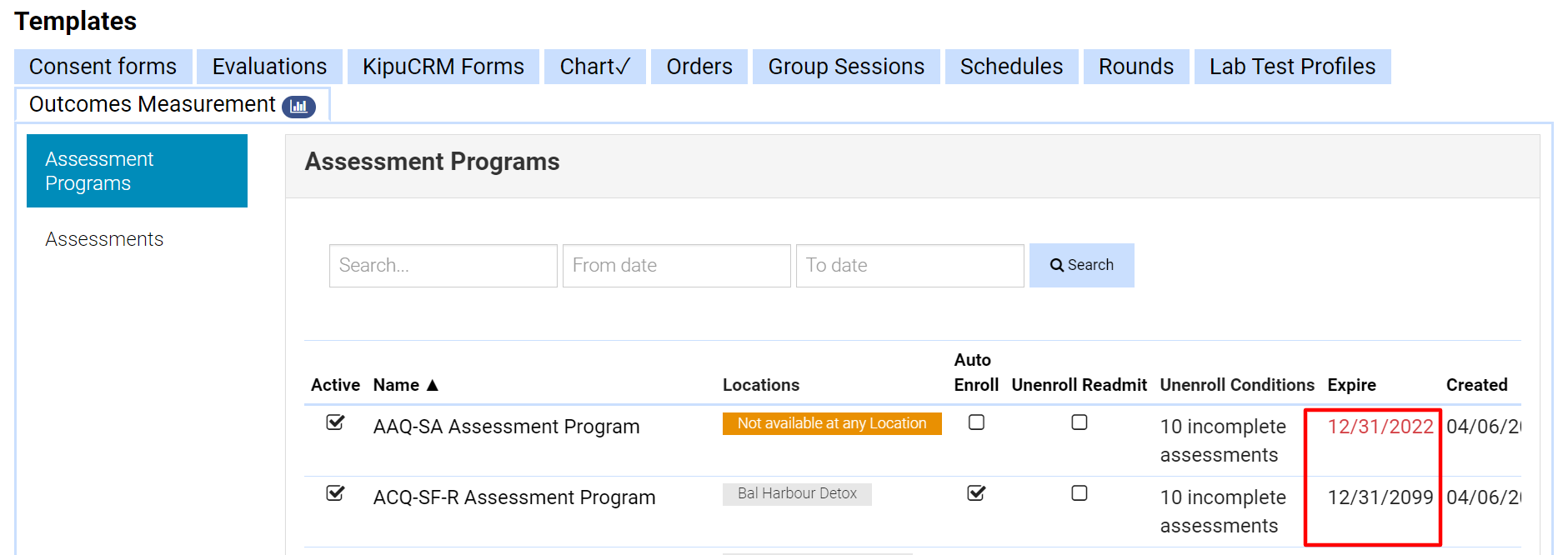Go to the Lab Test Profiles tab

click(x=1292, y=67)
